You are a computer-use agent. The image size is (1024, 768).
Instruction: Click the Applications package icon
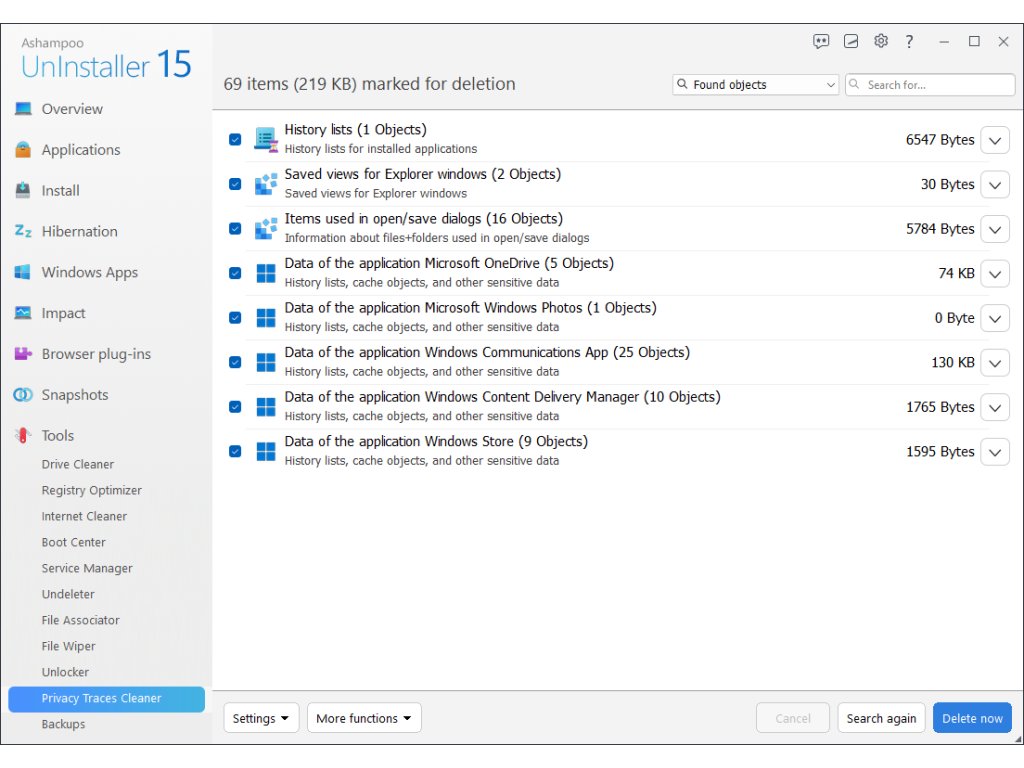(x=23, y=150)
